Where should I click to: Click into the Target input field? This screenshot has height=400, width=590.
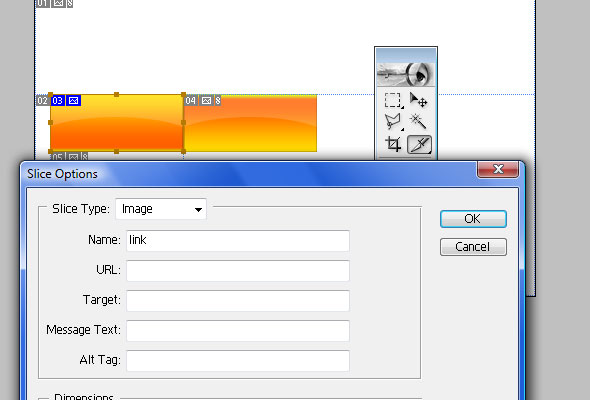point(238,301)
